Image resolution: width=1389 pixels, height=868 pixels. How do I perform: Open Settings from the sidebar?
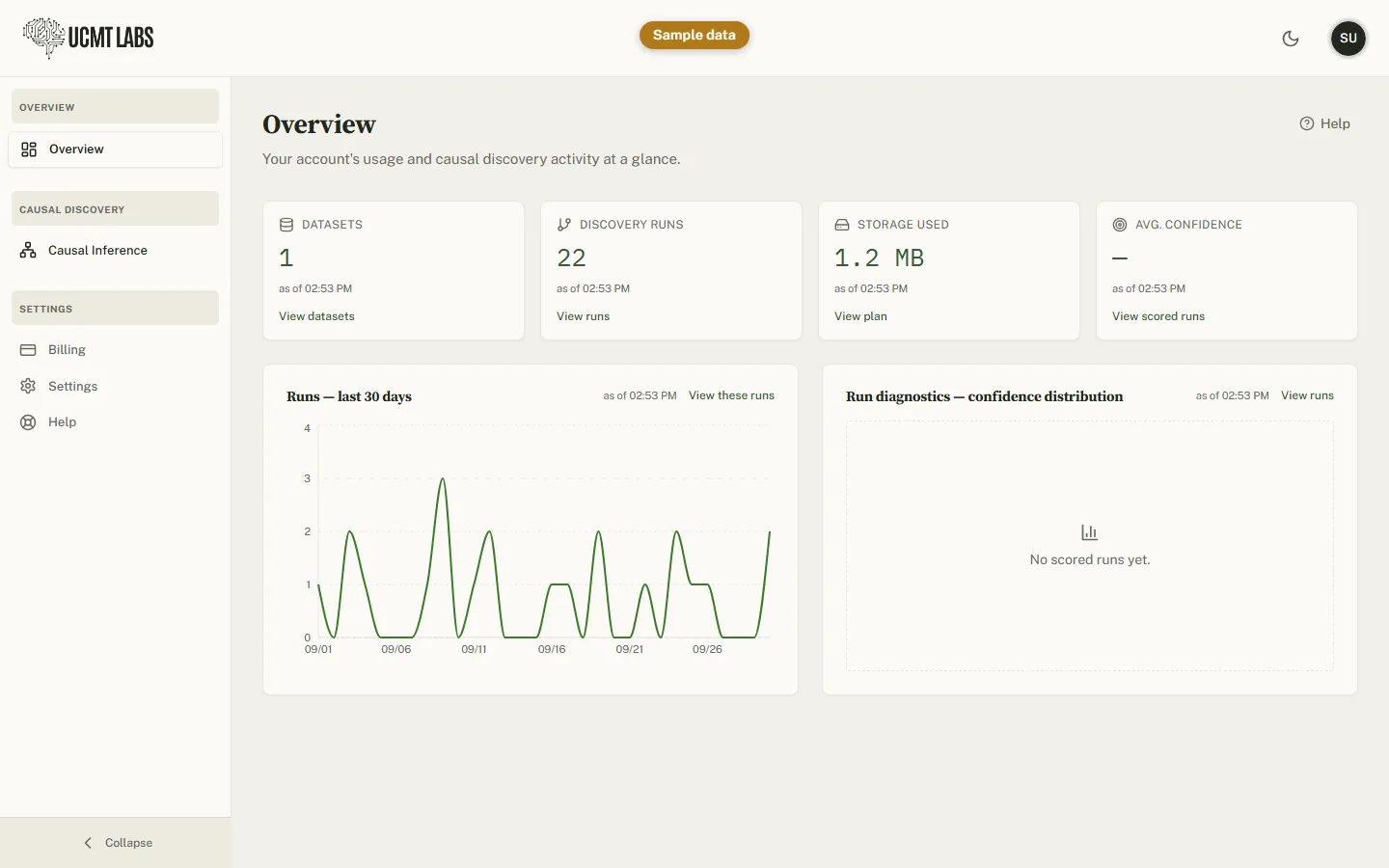[x=116, y=387]
